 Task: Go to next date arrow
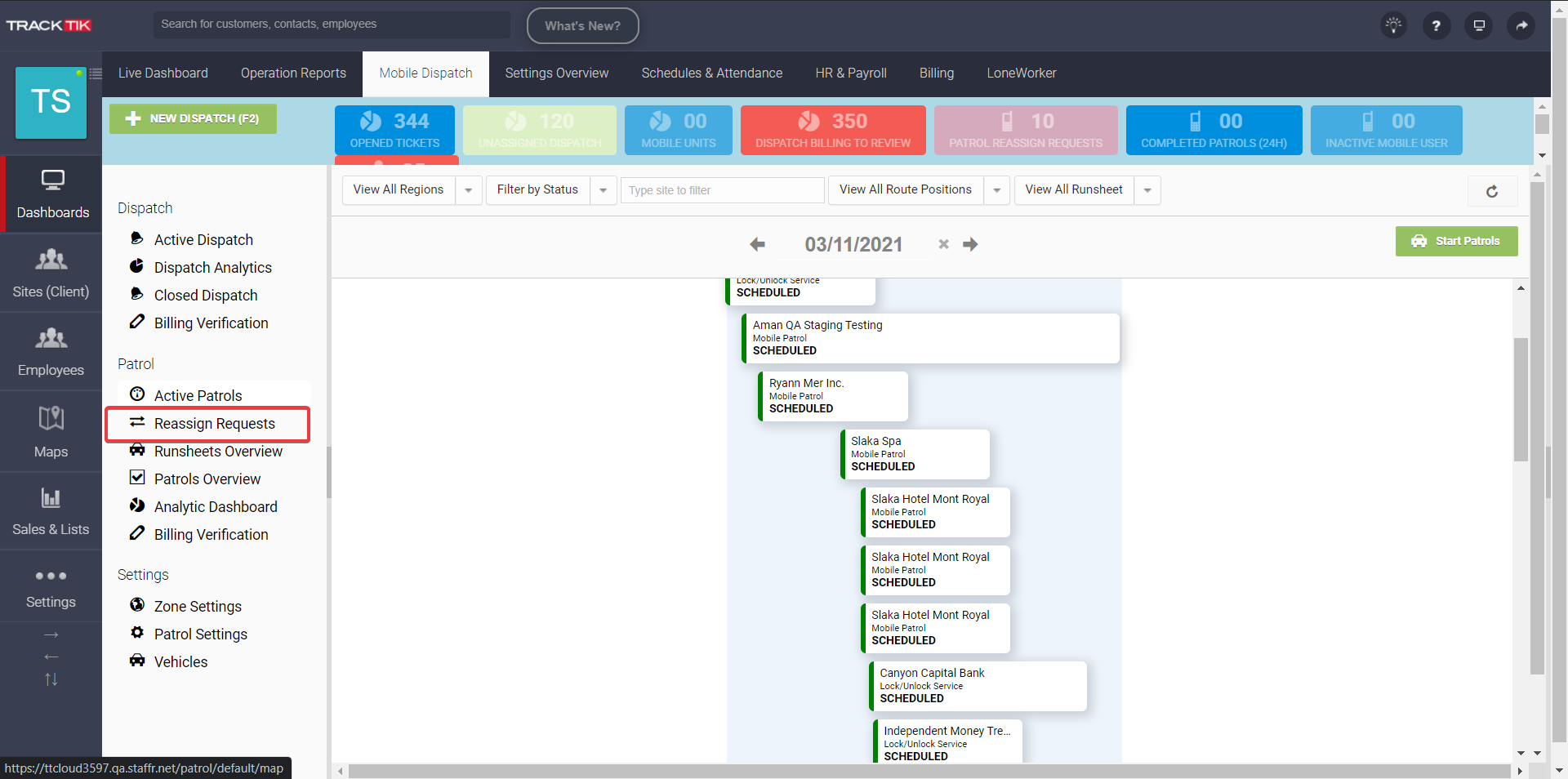970,244
